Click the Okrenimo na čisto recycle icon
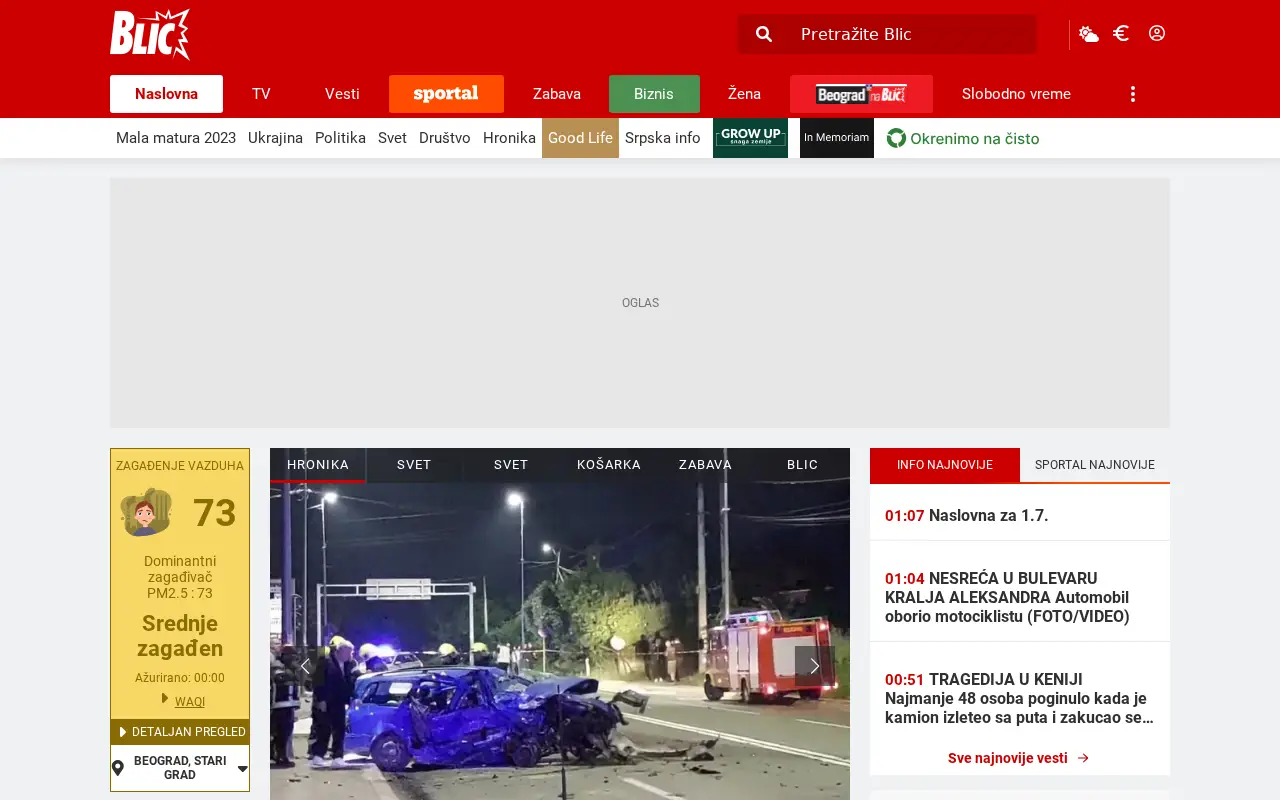The height and width of the screenshot is (800, 1280). click(x=896, y=138)
